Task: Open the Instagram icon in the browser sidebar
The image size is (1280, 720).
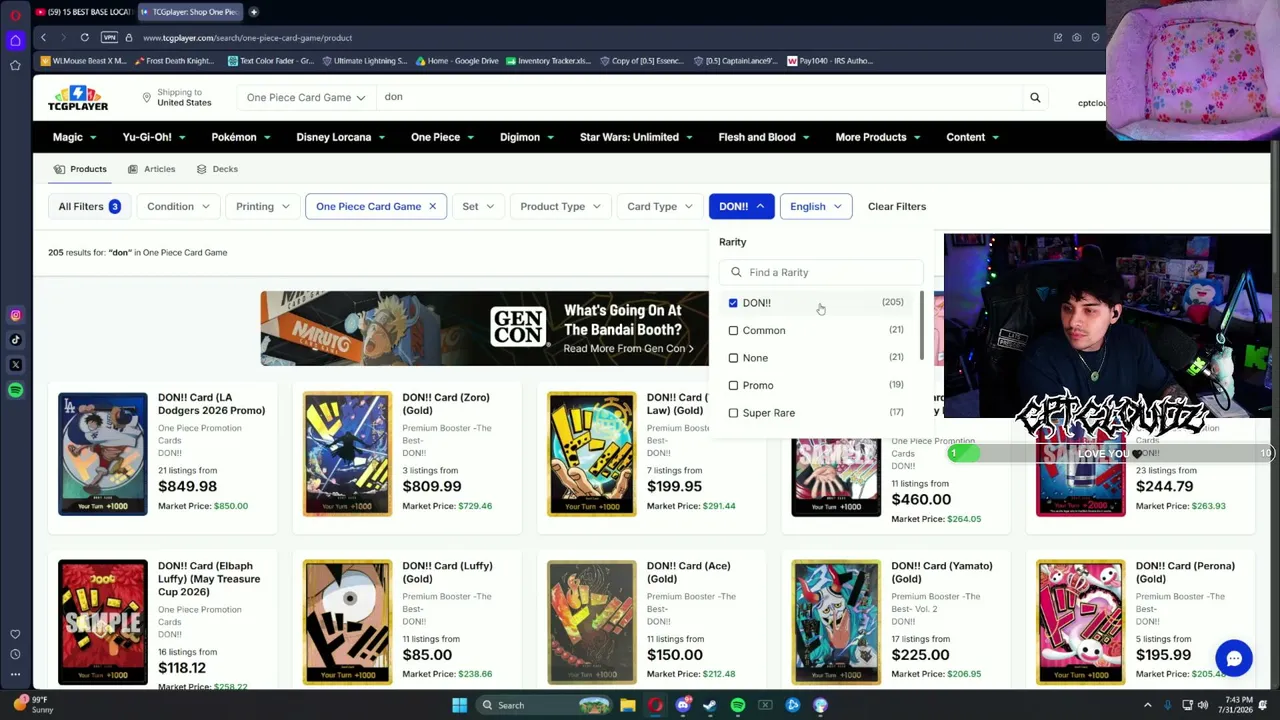Action: [15, 315]
